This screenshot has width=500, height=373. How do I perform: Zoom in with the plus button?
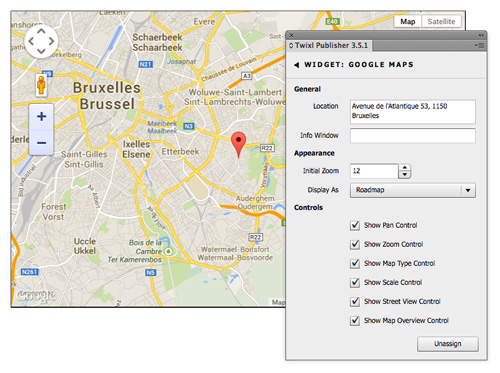41,117
